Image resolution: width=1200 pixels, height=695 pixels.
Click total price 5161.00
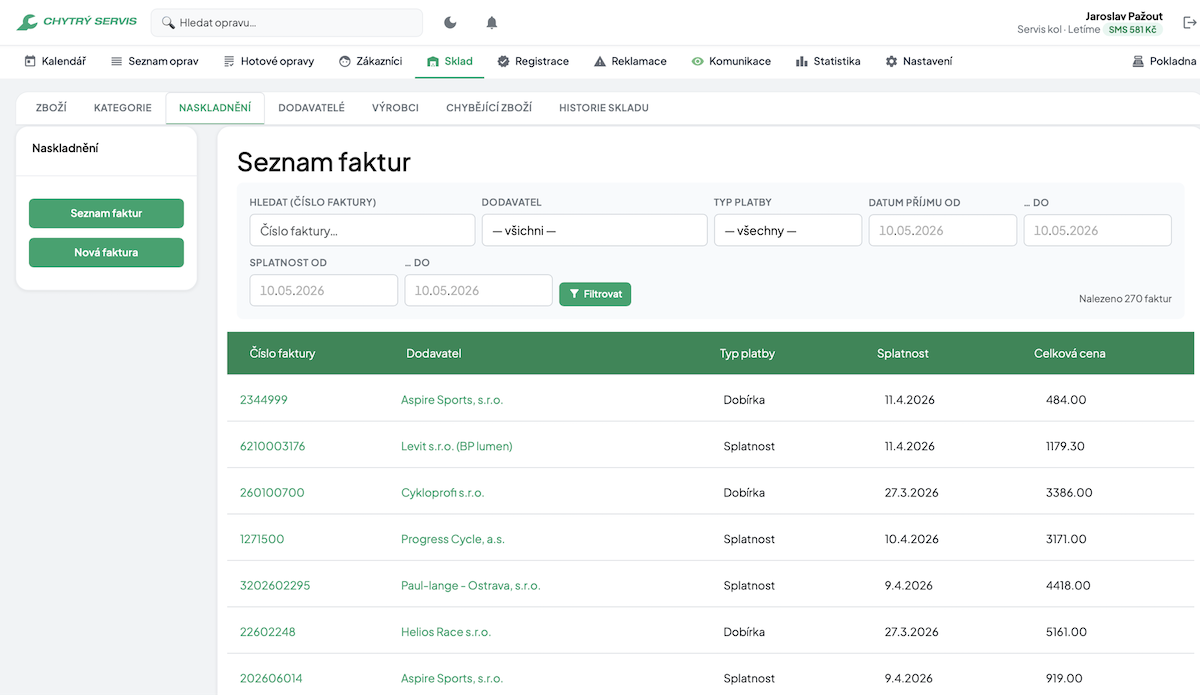pos(1066,632)
